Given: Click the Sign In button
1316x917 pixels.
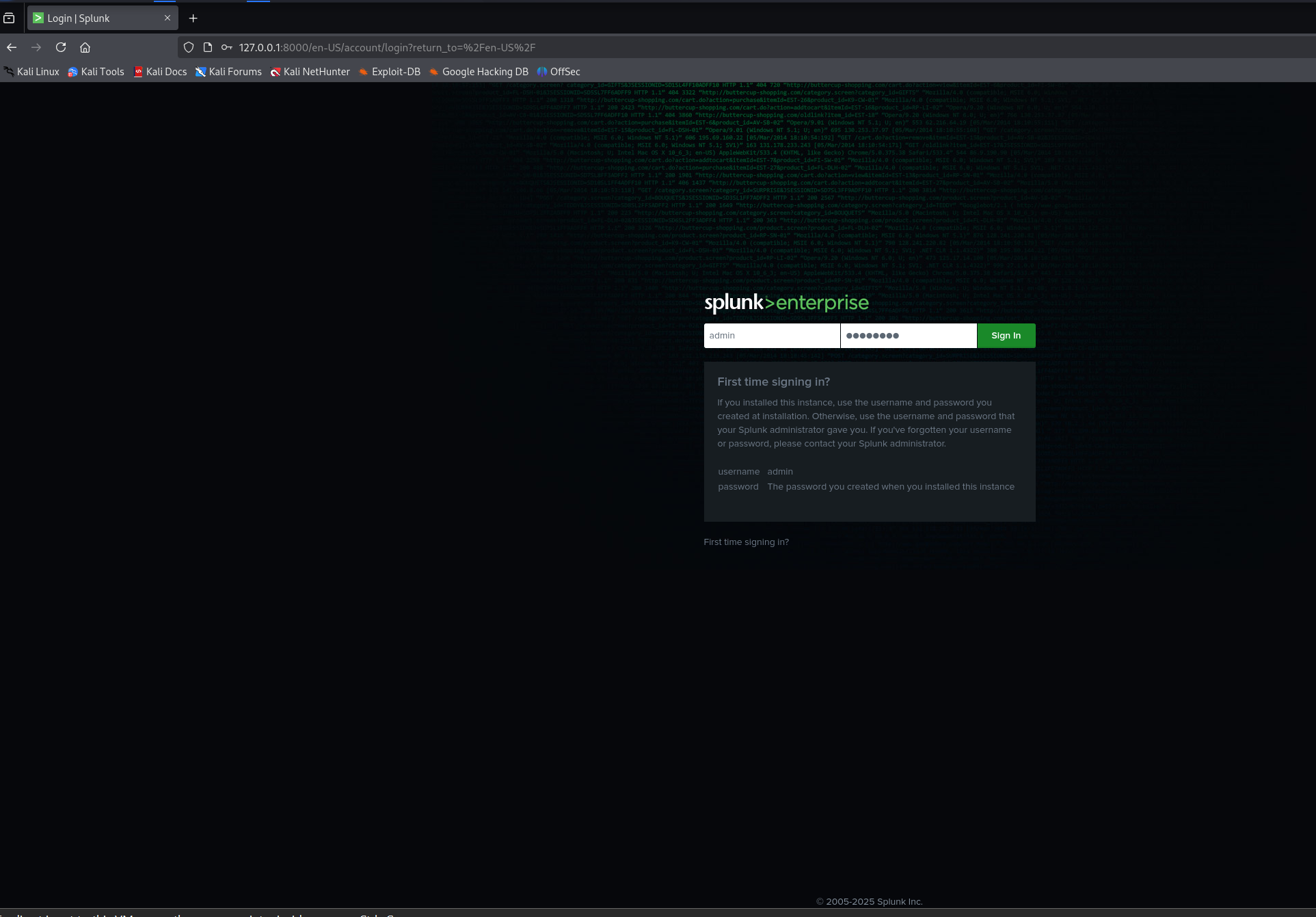Looking at the screenshot, I should pos(1006,335).
